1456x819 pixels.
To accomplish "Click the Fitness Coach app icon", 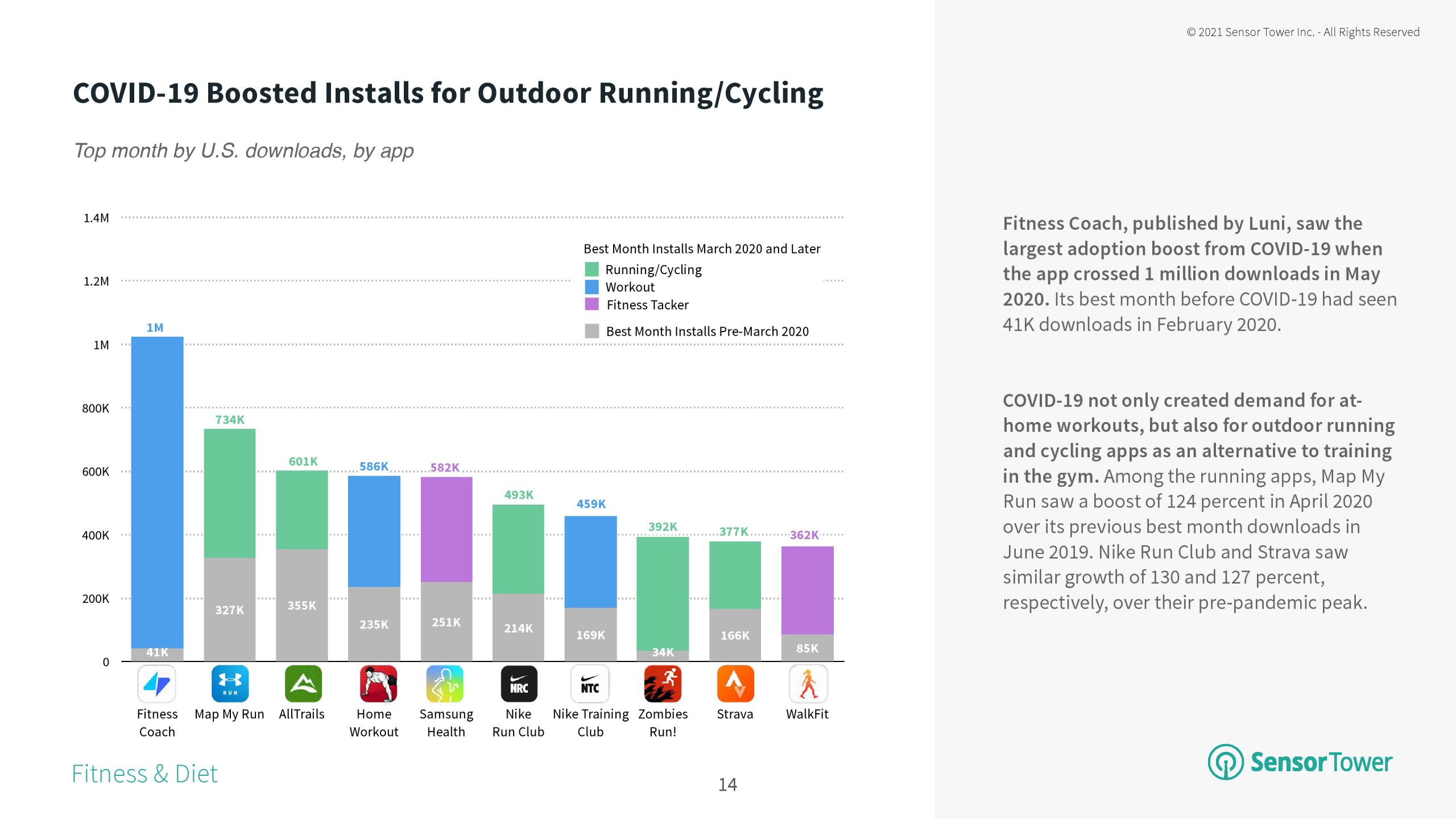I will click(157, 684).
